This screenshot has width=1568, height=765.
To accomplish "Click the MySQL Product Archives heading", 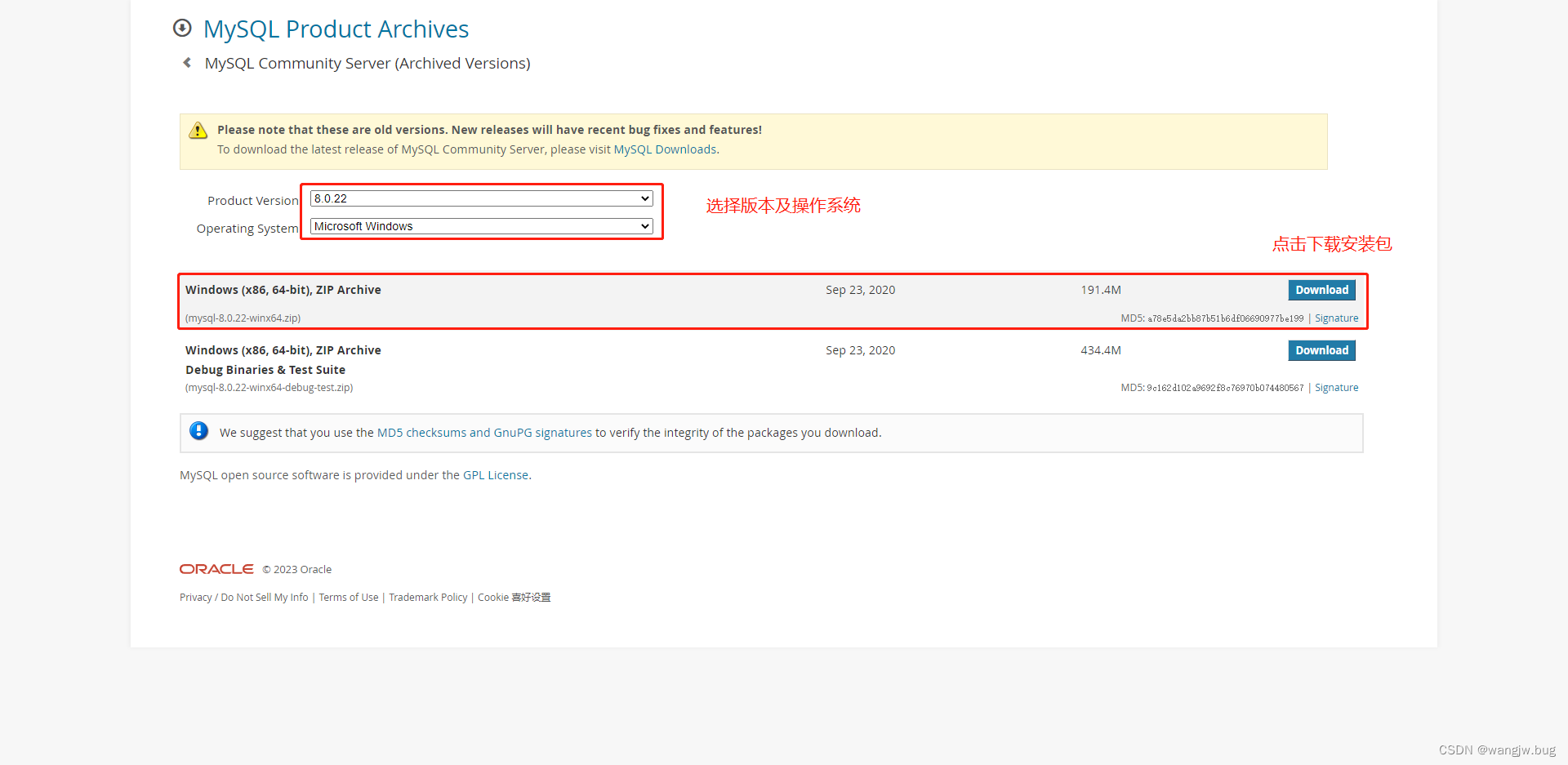I will 336,29.
